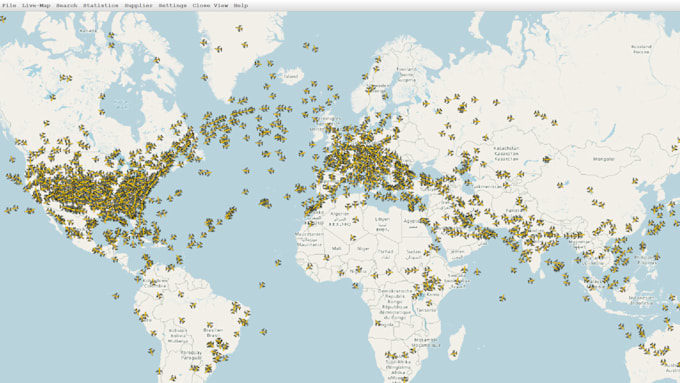Open the Live-Map menu
Image resolution: width=680 pixels, height=383 pixels.
[x=36, y=6]
